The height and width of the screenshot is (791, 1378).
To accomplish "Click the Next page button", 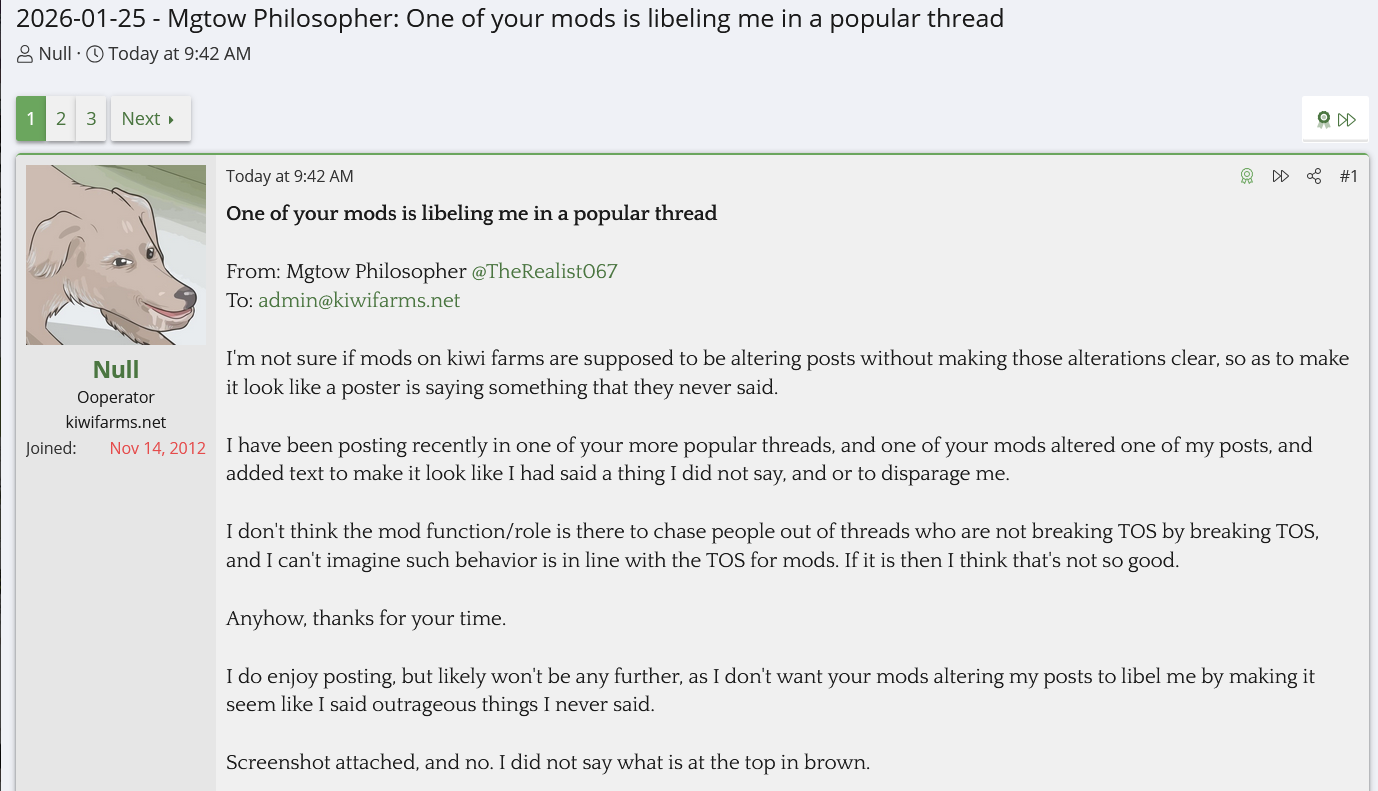I will (x=149, y=119).
